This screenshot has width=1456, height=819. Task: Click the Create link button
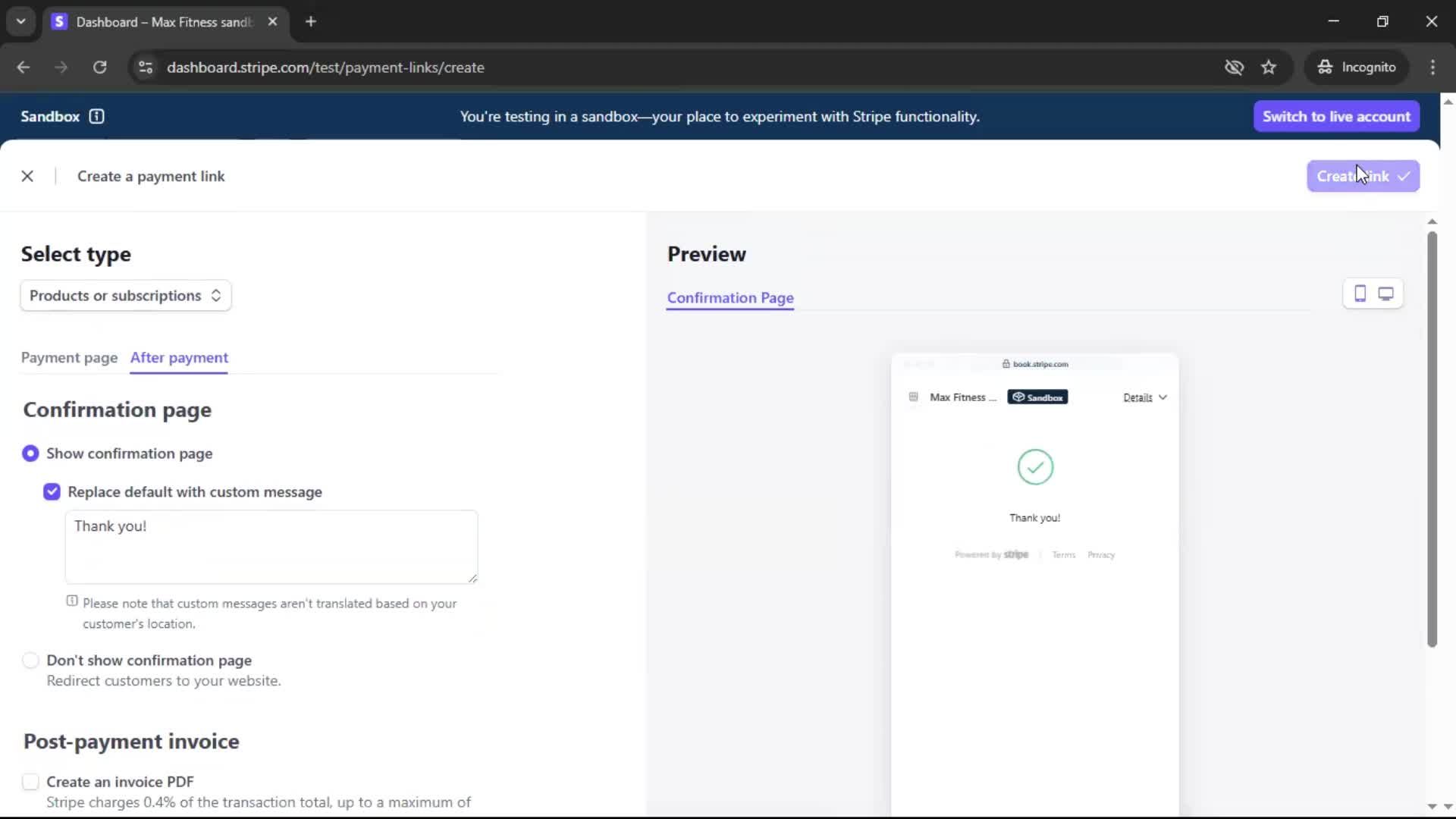click(x=1362, y=176)
